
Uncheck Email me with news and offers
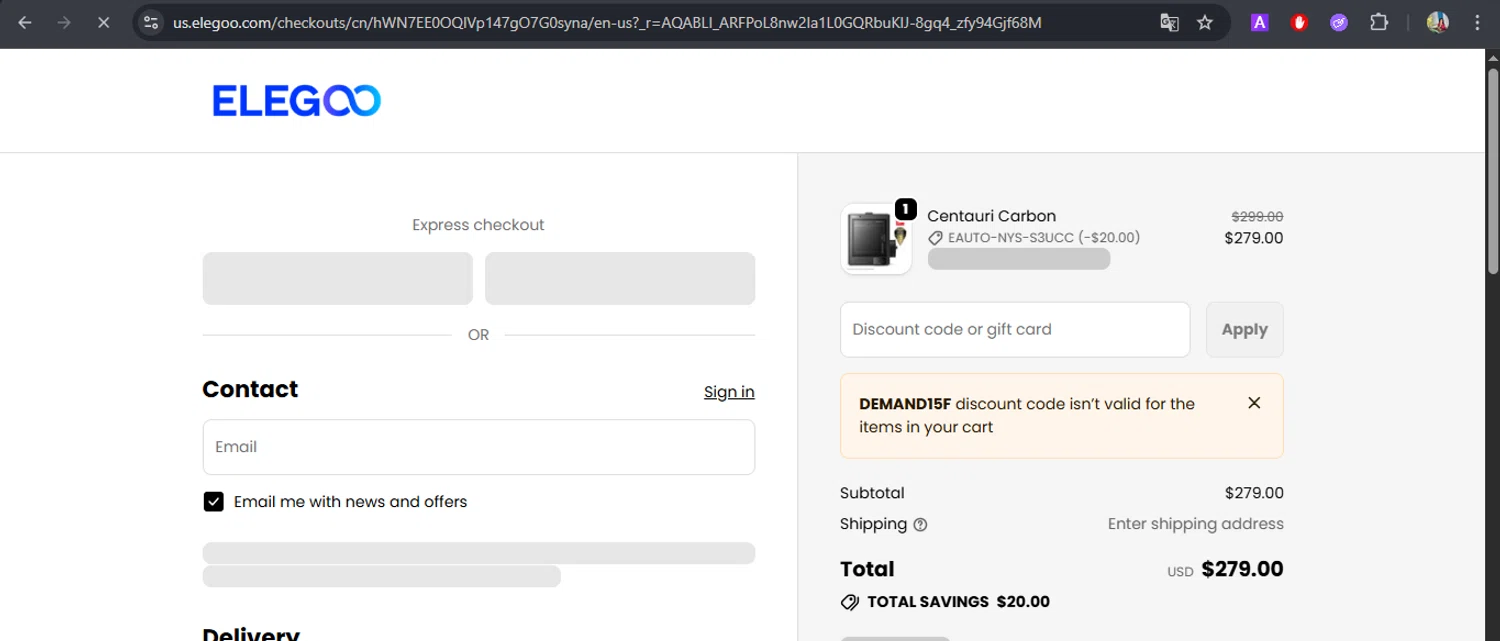pos(213,502)
